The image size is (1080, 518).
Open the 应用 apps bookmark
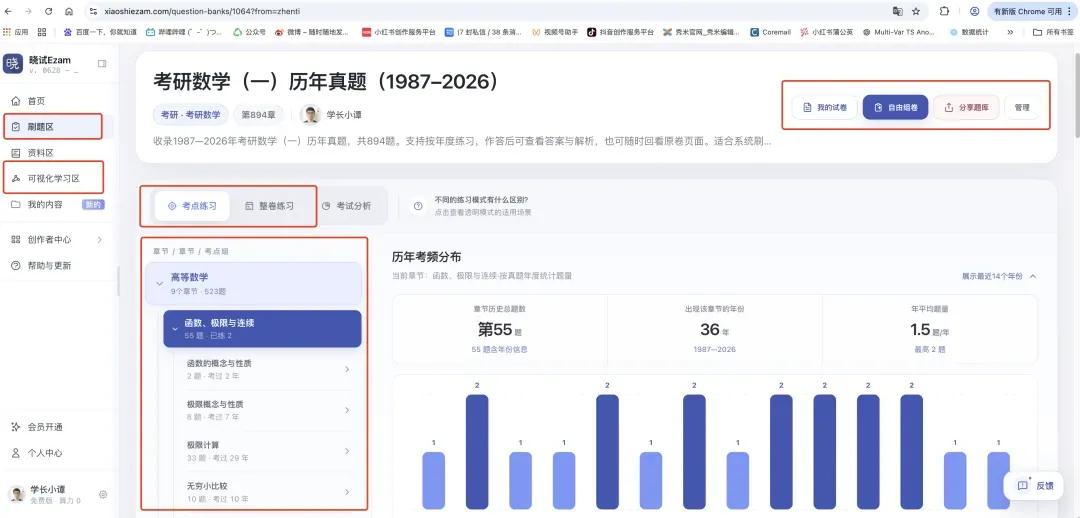point(16,32)
